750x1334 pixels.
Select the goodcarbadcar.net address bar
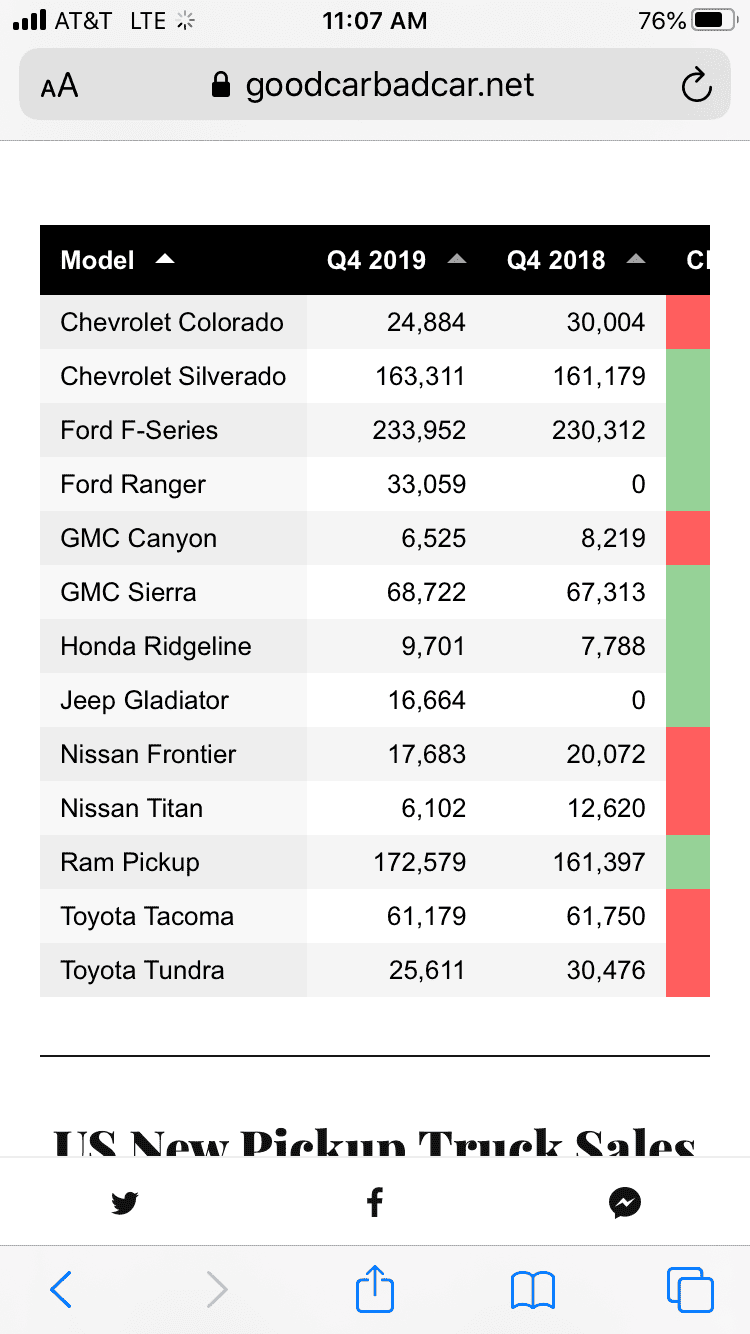click(375, 85)
